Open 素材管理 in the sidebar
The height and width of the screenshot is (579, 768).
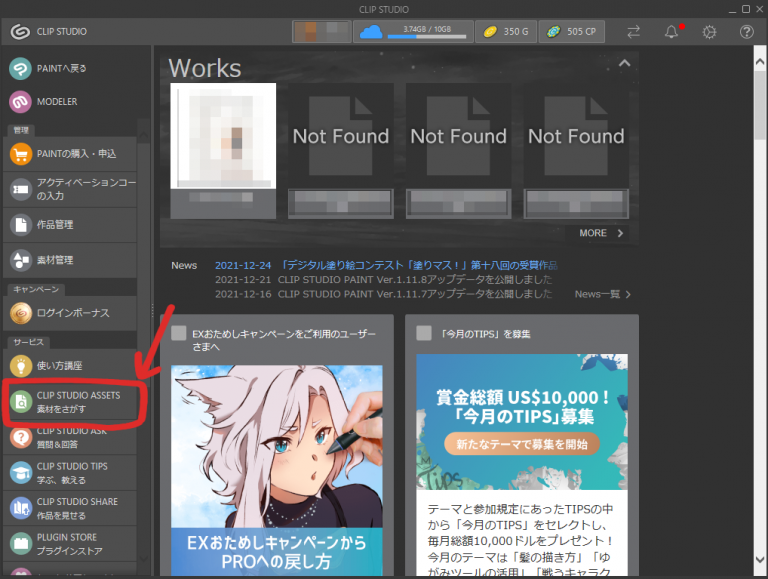pos(70,260)
